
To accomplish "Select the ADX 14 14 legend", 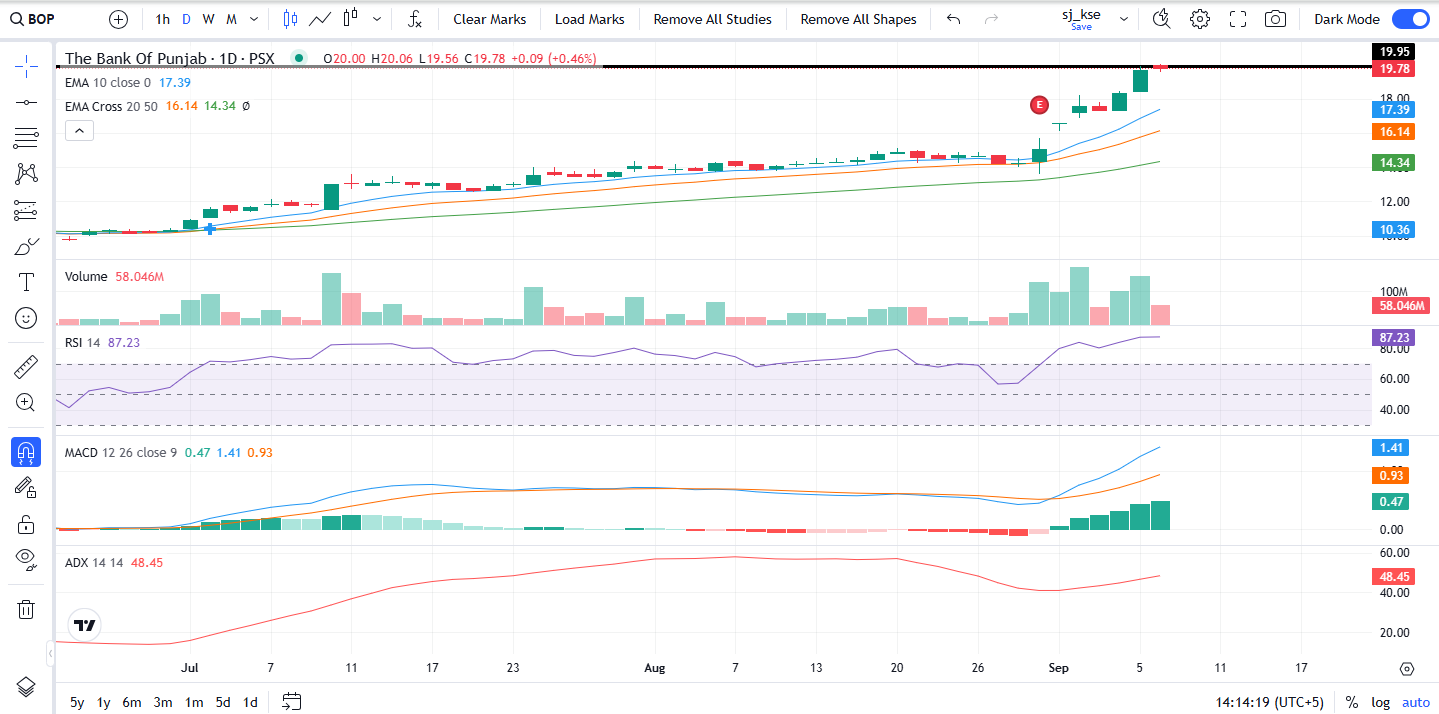I will 94,563.
